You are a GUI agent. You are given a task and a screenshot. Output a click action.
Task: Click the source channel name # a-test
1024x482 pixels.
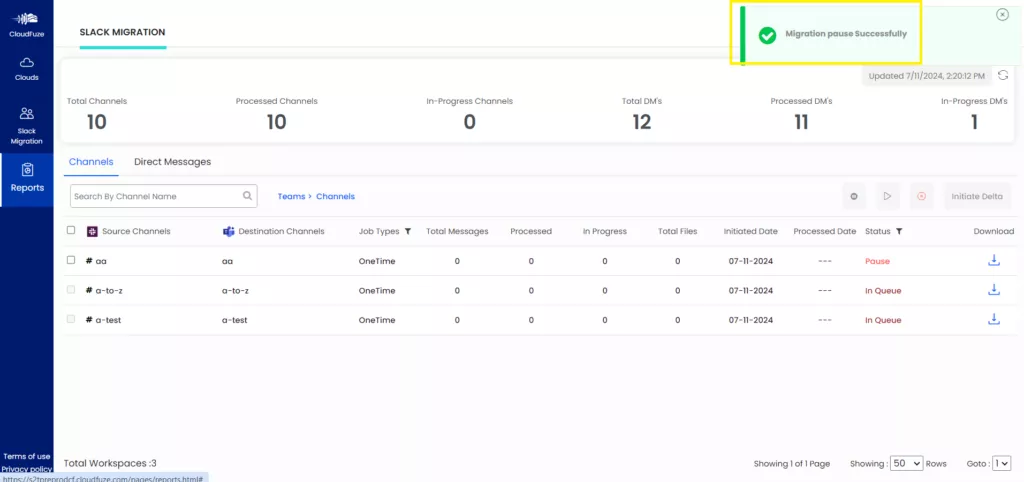[103, 320]
